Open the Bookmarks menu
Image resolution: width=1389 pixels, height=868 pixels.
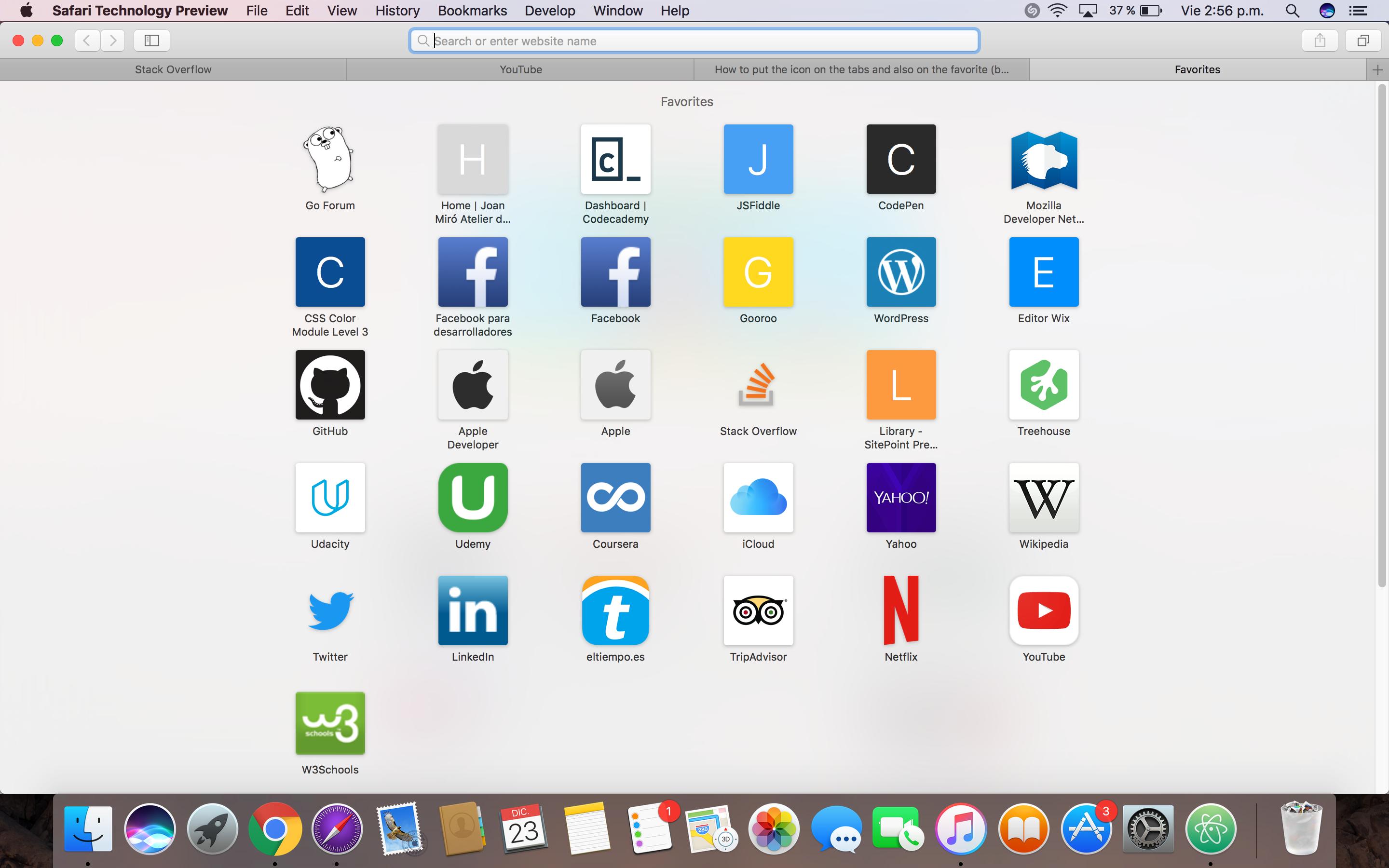(x=472, y=10)
